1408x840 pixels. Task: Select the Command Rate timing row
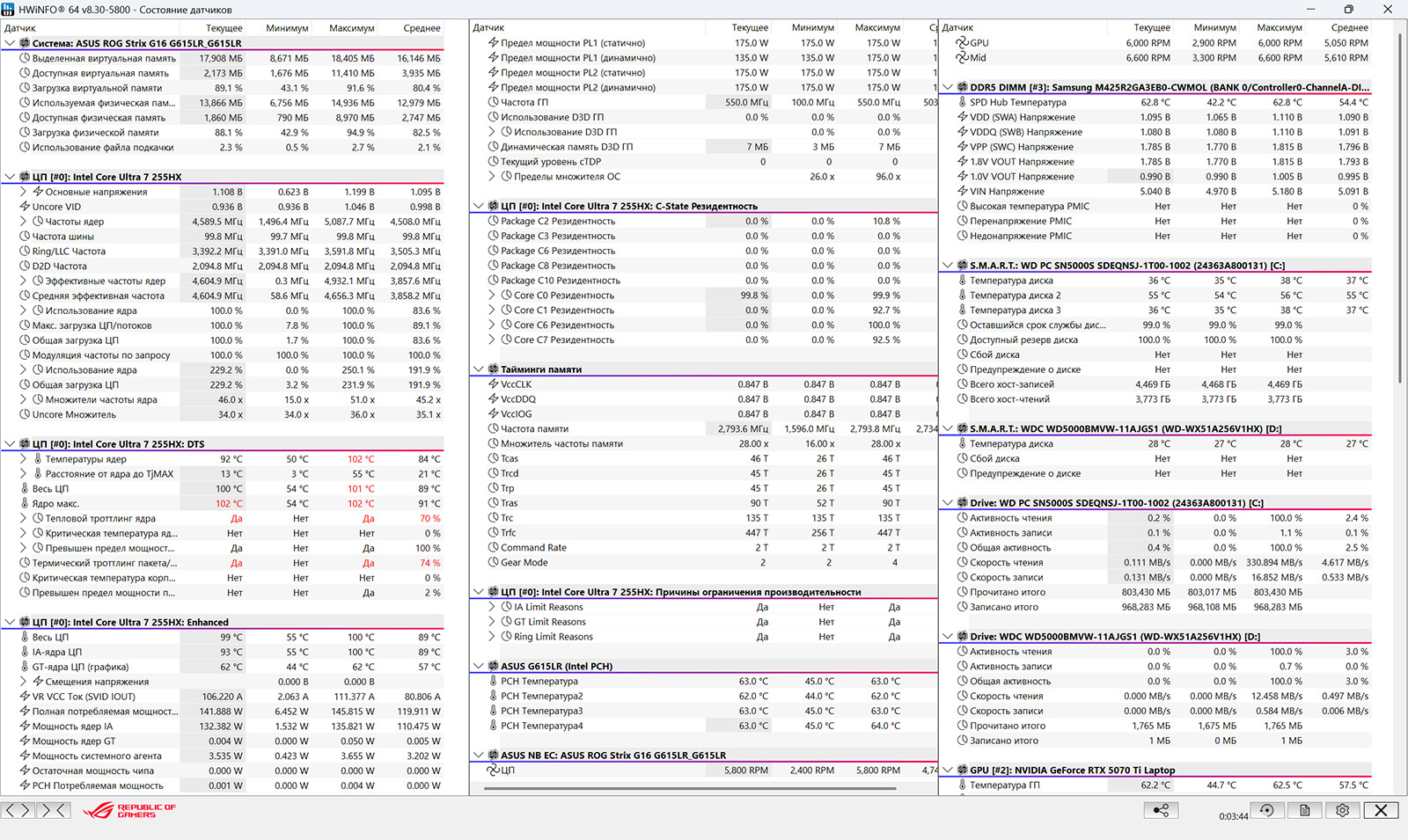(x=533, y=547)
